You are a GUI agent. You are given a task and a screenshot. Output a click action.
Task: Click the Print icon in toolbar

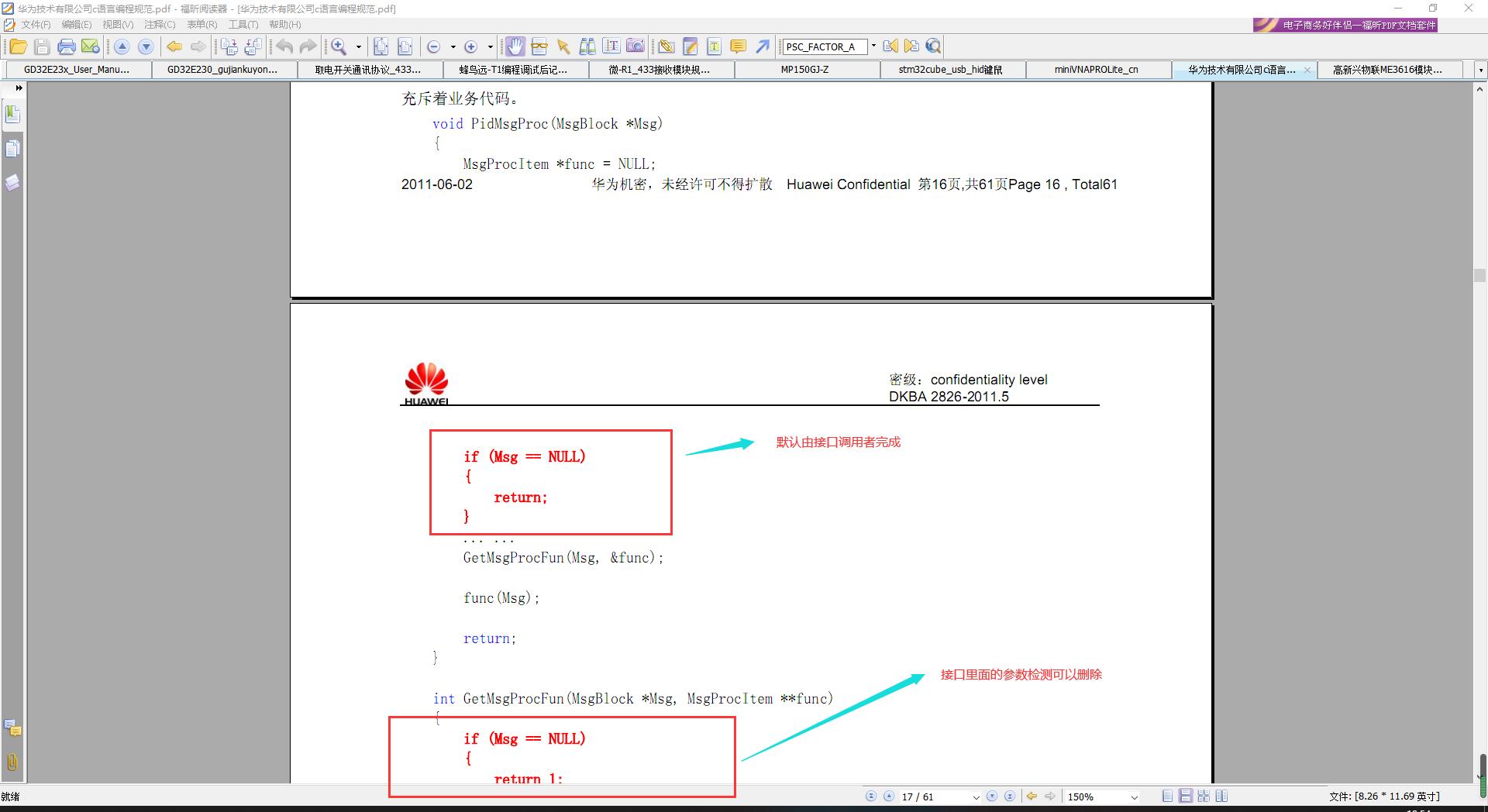coord(67,46)
